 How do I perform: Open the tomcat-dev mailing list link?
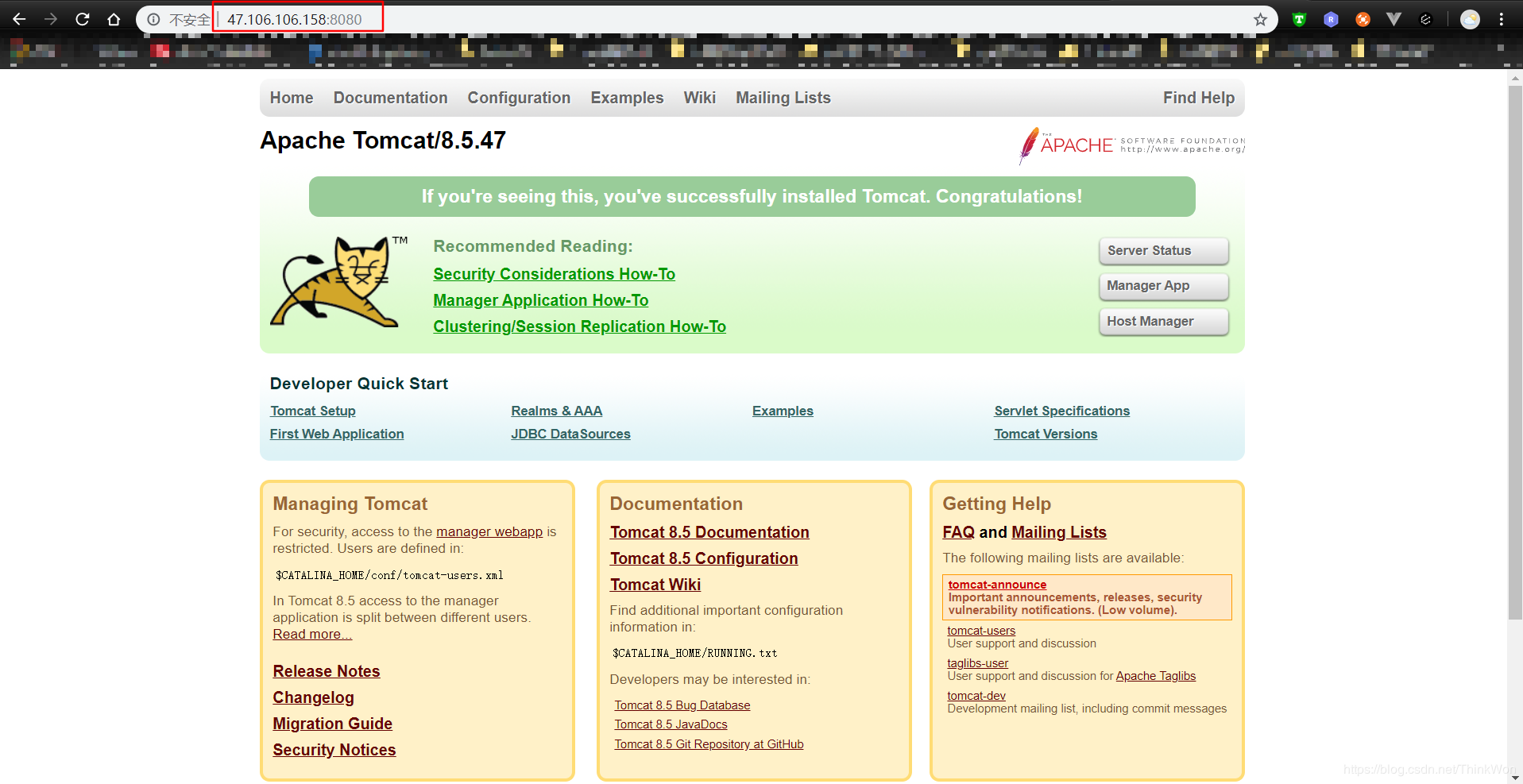[976, 696]
